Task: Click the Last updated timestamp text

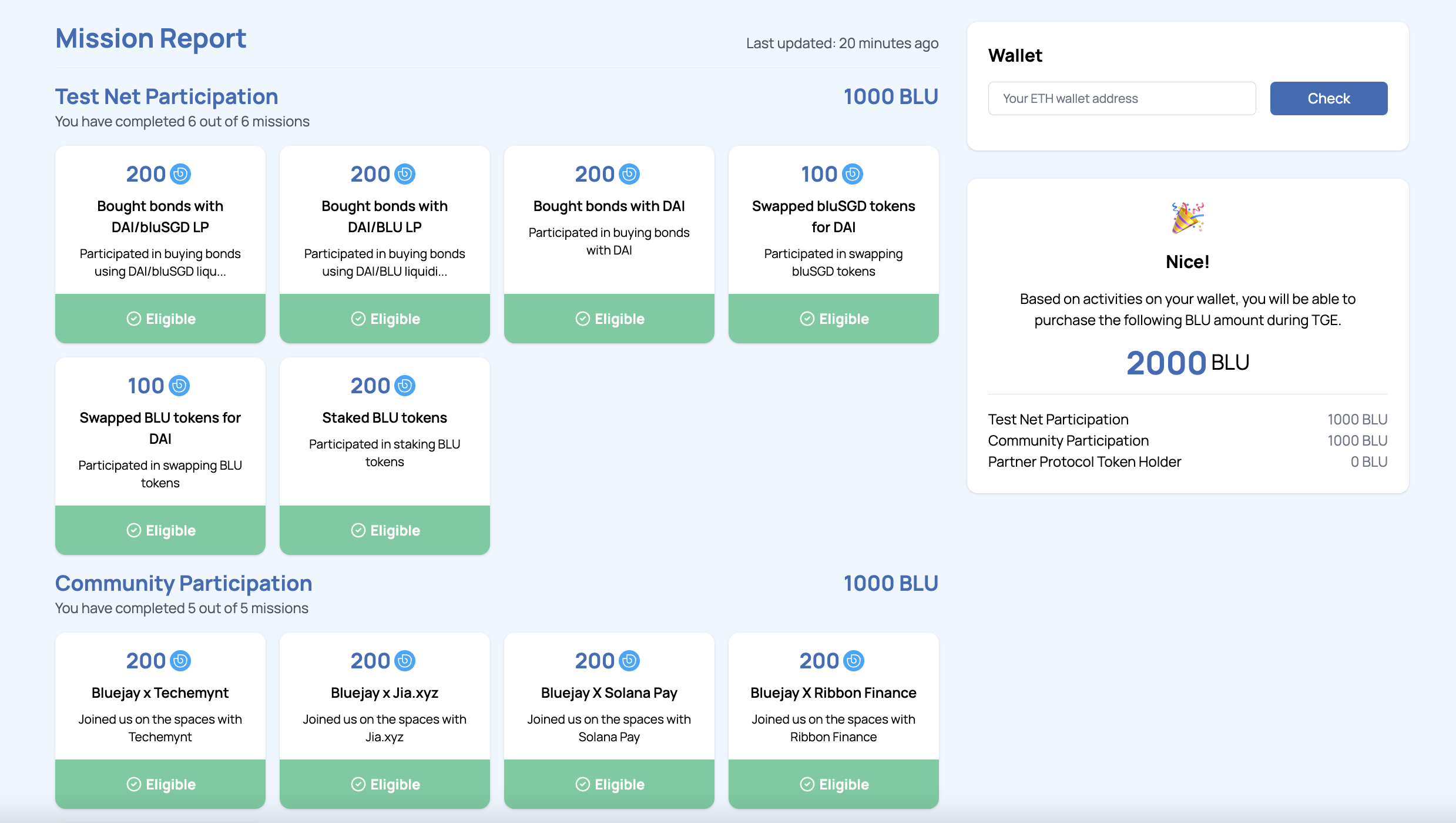Action: 842,44
